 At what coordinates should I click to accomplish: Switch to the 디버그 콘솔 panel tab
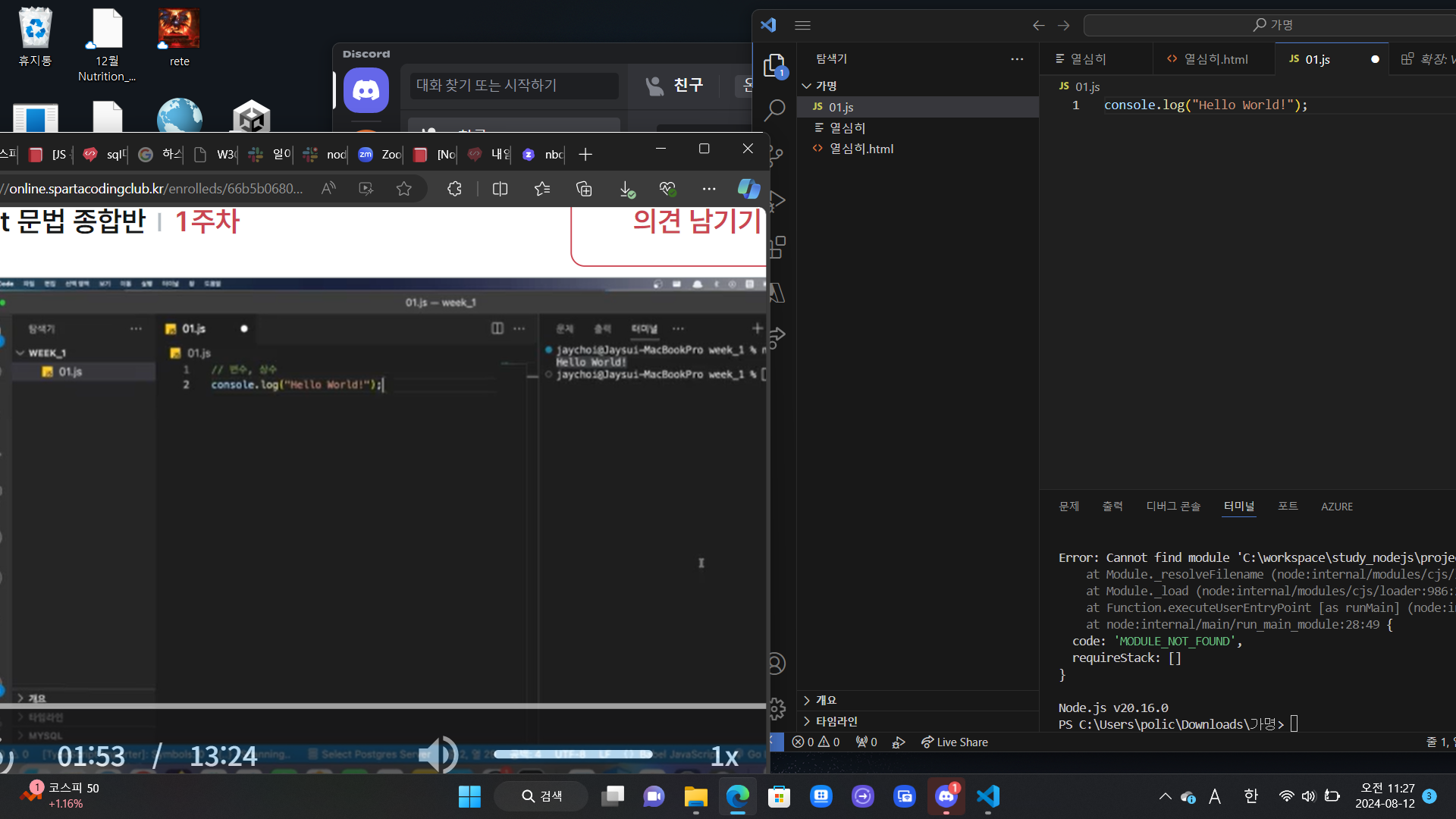coord(1173,507)
